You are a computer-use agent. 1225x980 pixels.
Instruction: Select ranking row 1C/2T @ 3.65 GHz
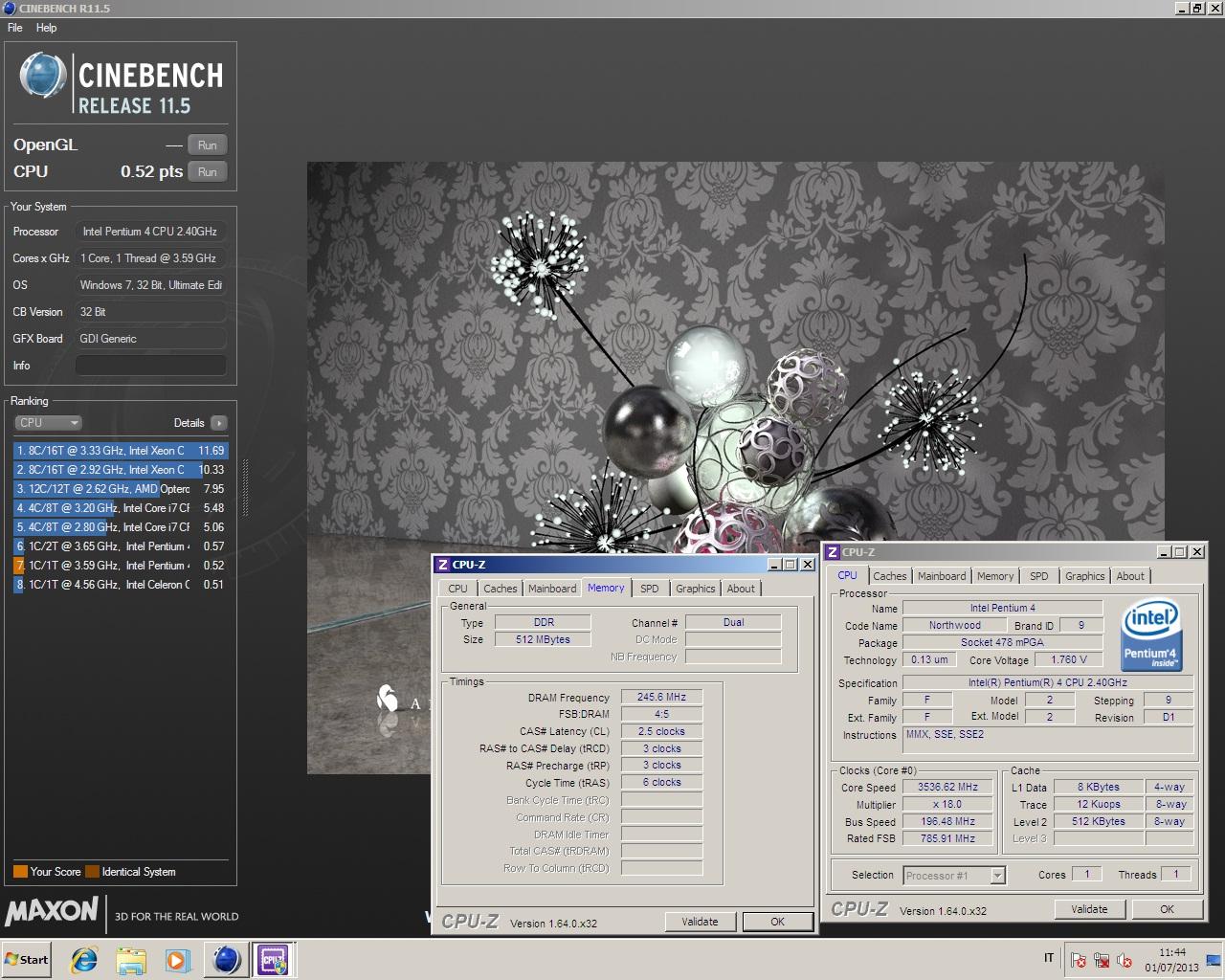pos(120,546)
